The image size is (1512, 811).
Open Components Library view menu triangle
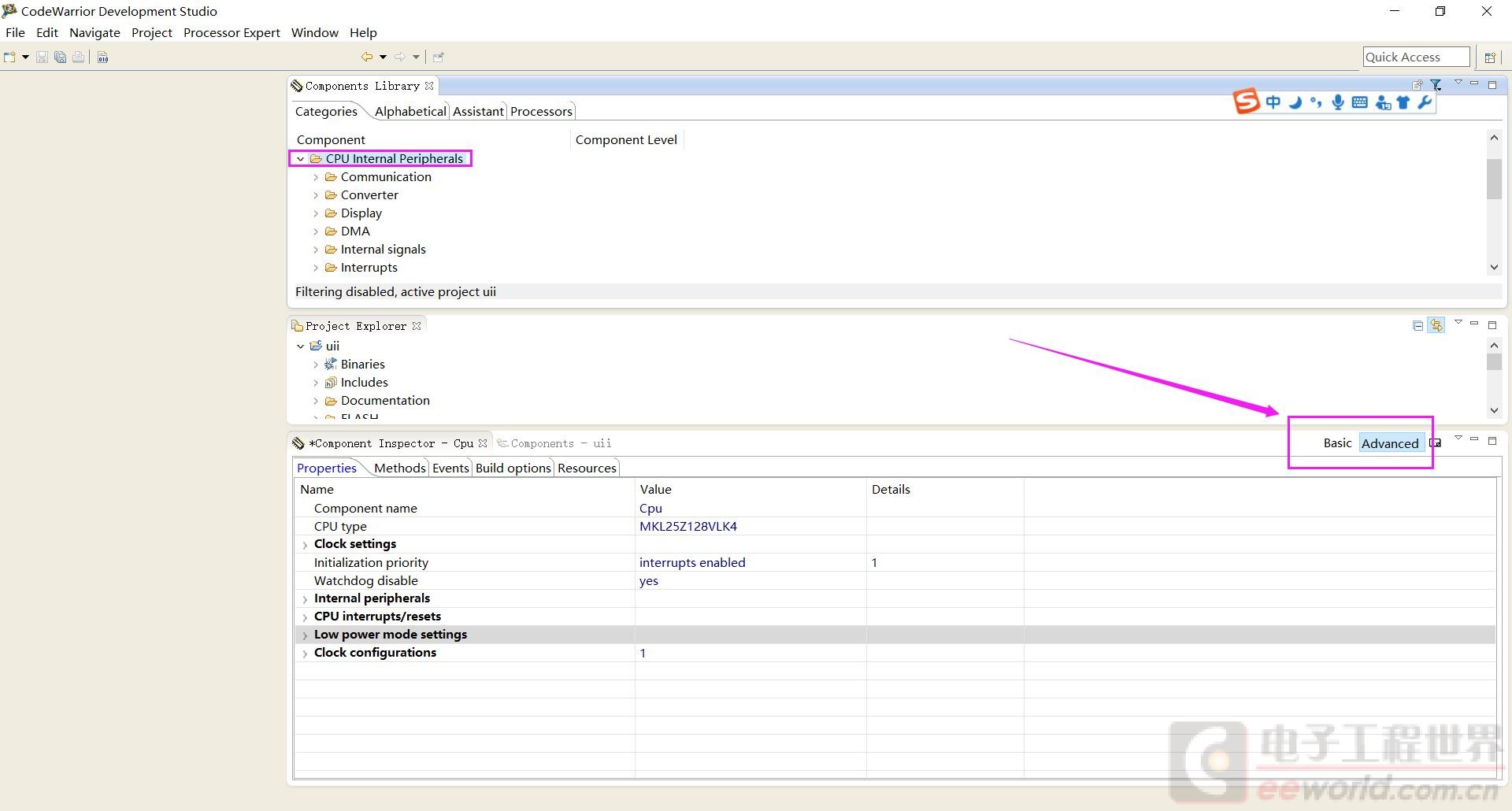pos(1458,83)
